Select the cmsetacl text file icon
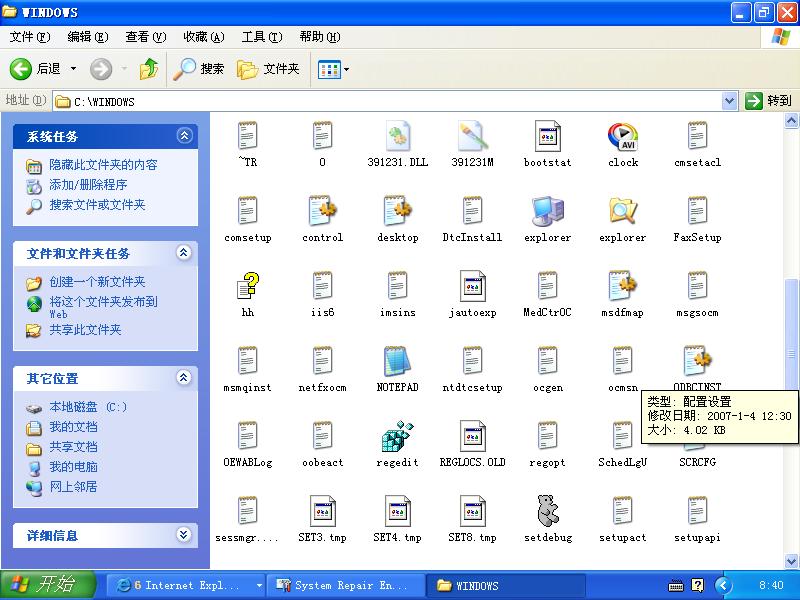Screen dimensions: 800x600 tap(697, 136)
